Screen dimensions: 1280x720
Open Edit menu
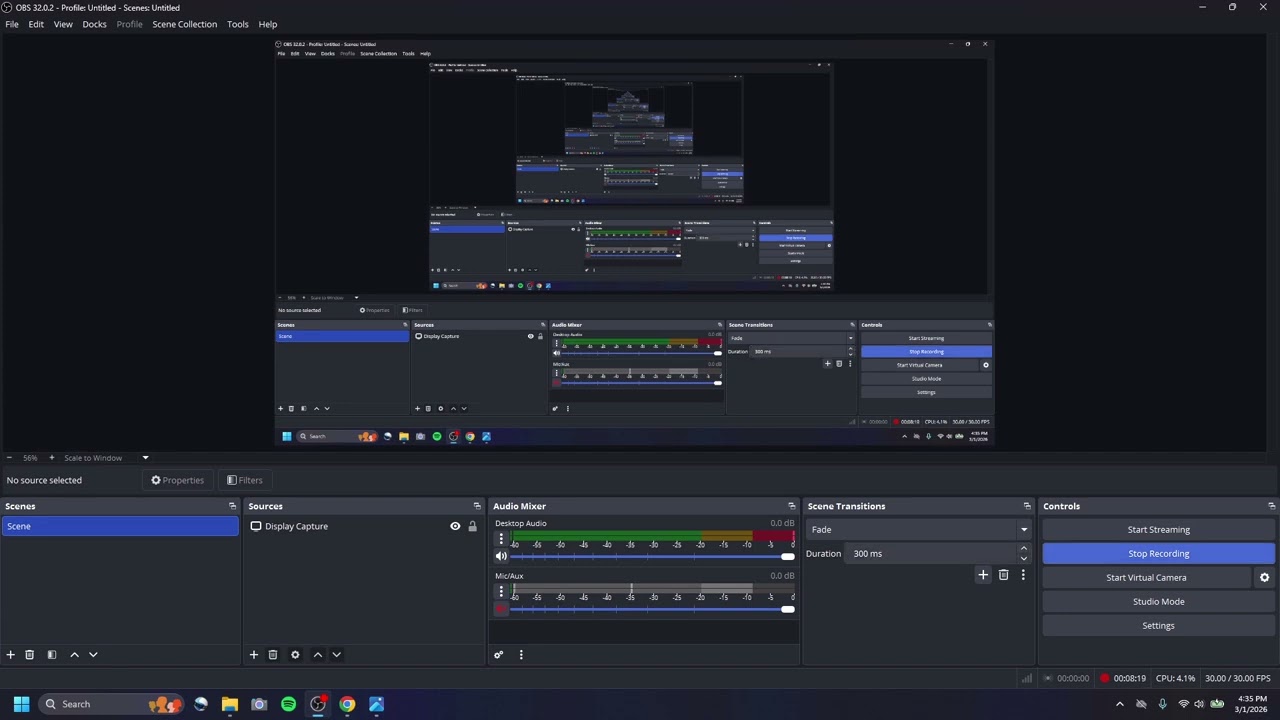(36, 24)
